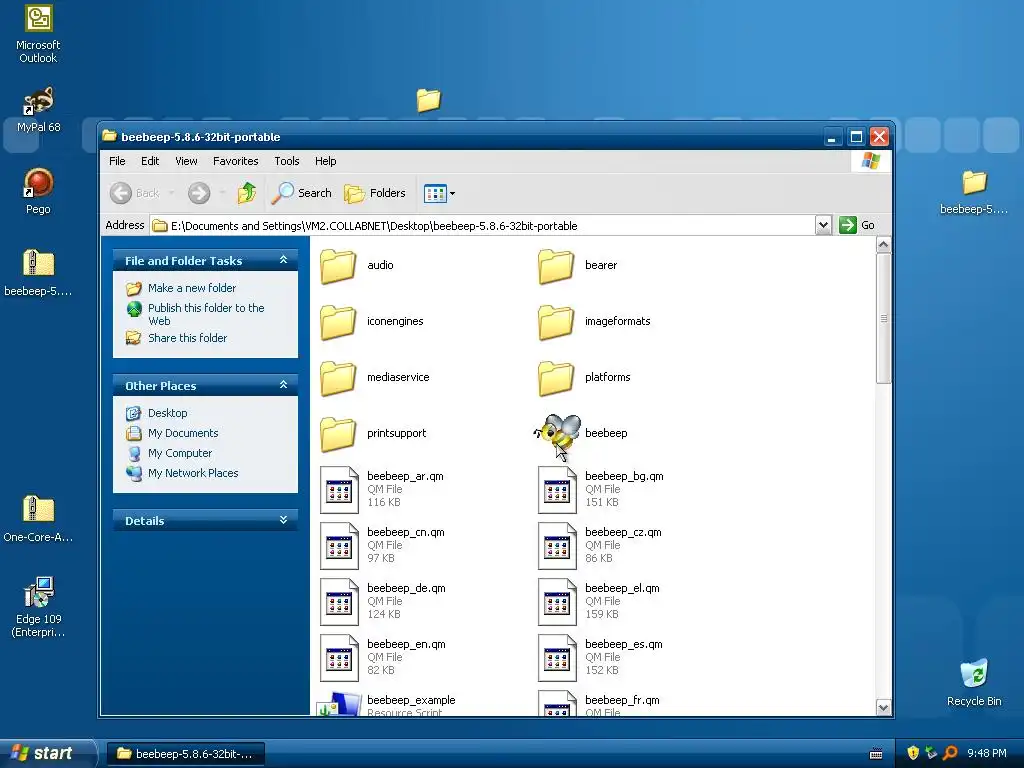The width and height of the screenshot is (1024, 768).
Task: Open the View menu
Action: (186, 161)
